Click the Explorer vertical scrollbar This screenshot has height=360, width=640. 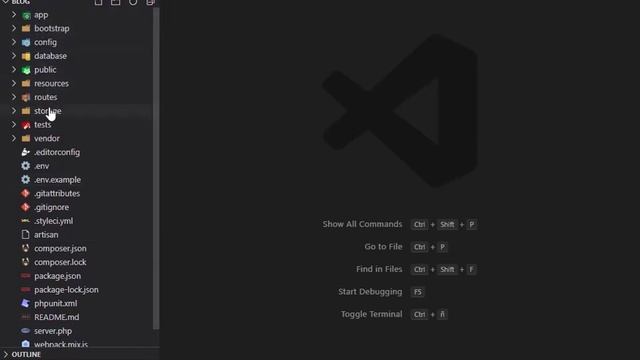pyautogui.click(x=156, y=168)
